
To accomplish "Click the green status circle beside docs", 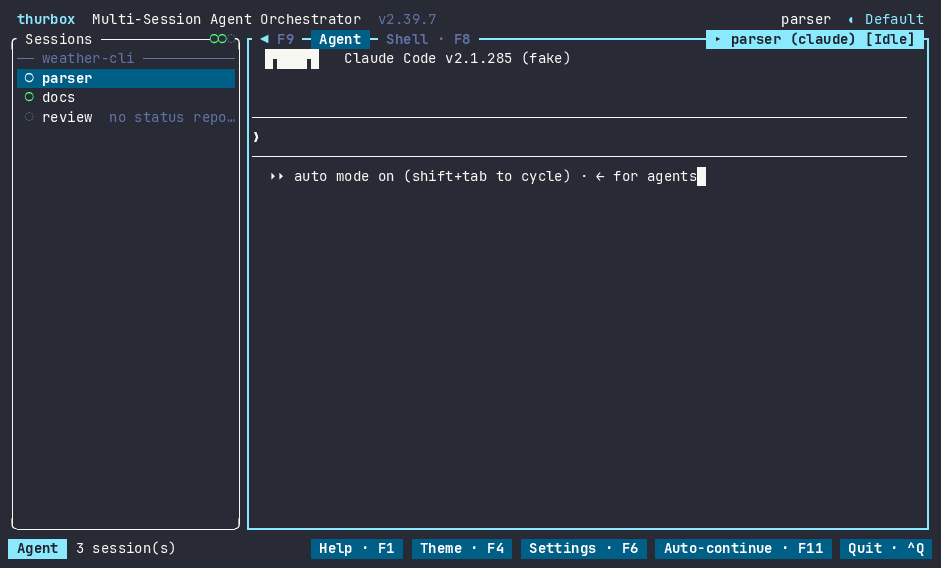I will coord(29,97).
